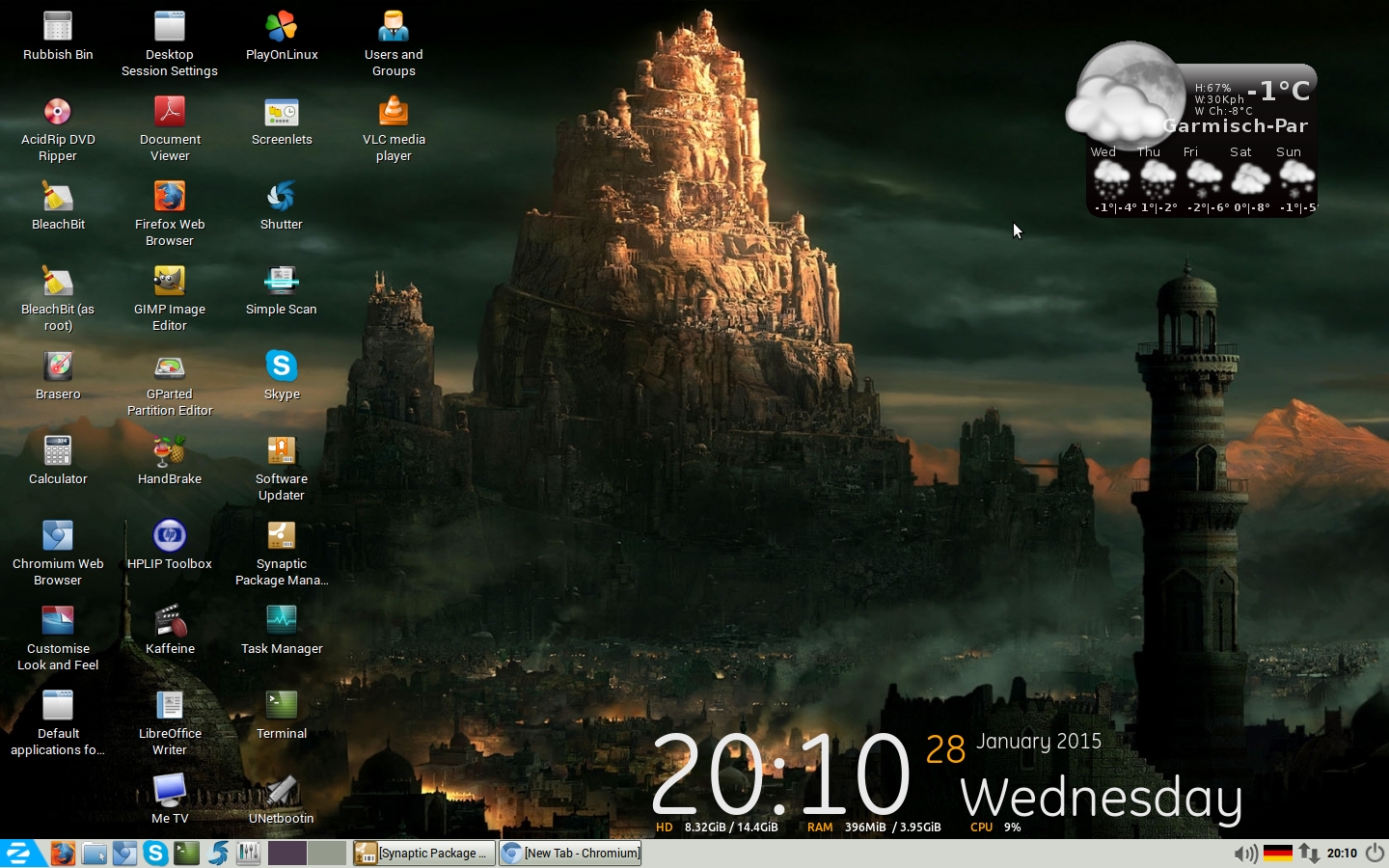Click the Firefox launcher in the taskbar
Image resolution: width=1389 pixels, height=868 pixels.
click(x=63, y=854)
